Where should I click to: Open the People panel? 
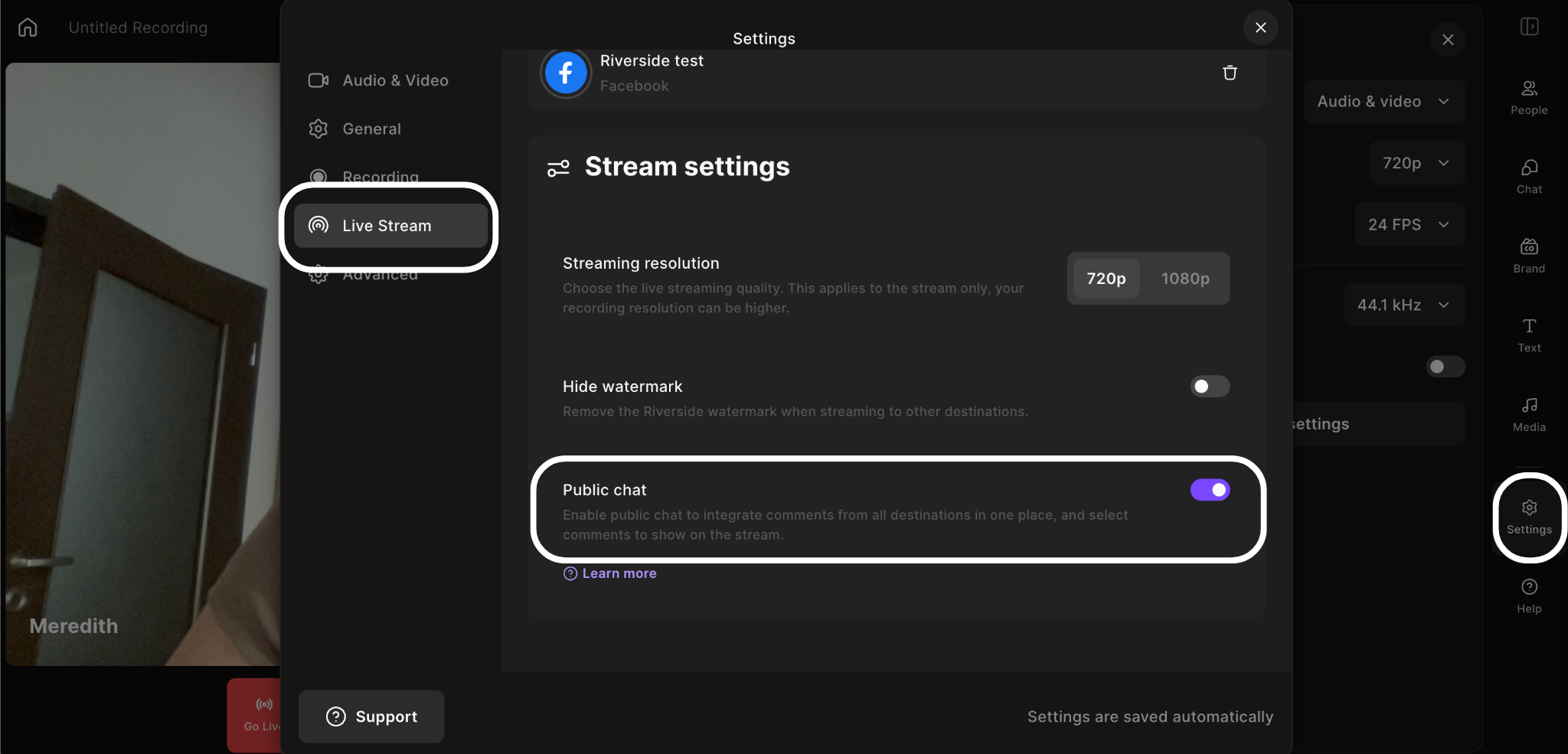(1529, 98)
